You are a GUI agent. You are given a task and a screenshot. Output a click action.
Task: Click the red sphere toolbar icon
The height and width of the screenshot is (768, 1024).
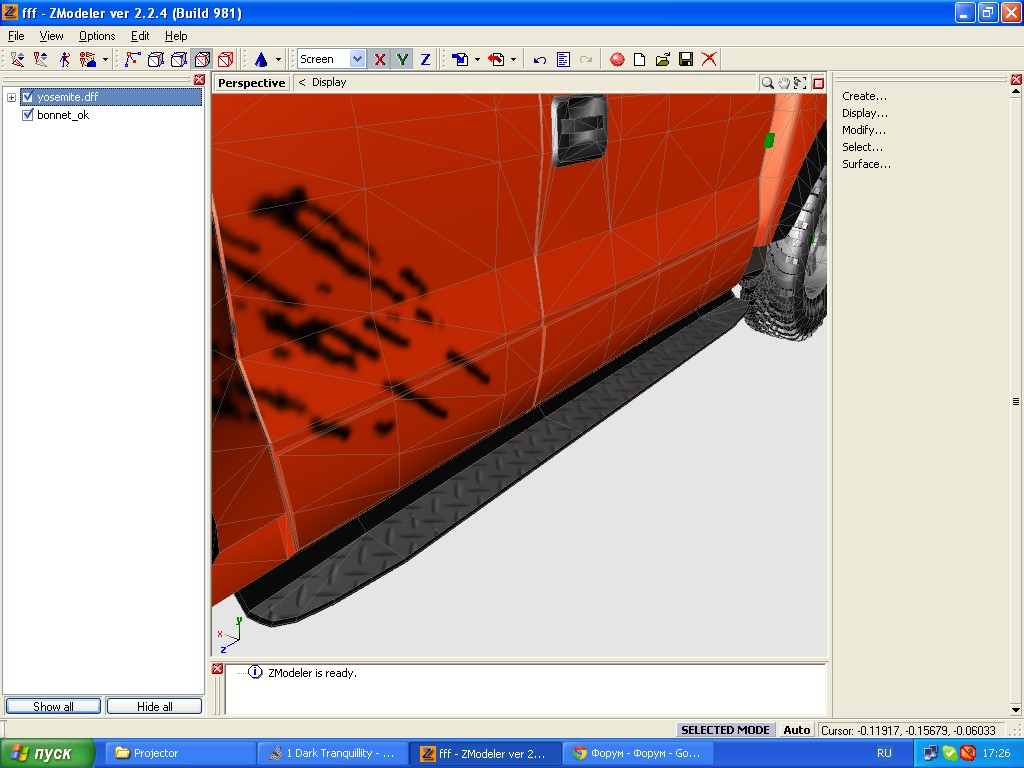click(x=616, y=59)
